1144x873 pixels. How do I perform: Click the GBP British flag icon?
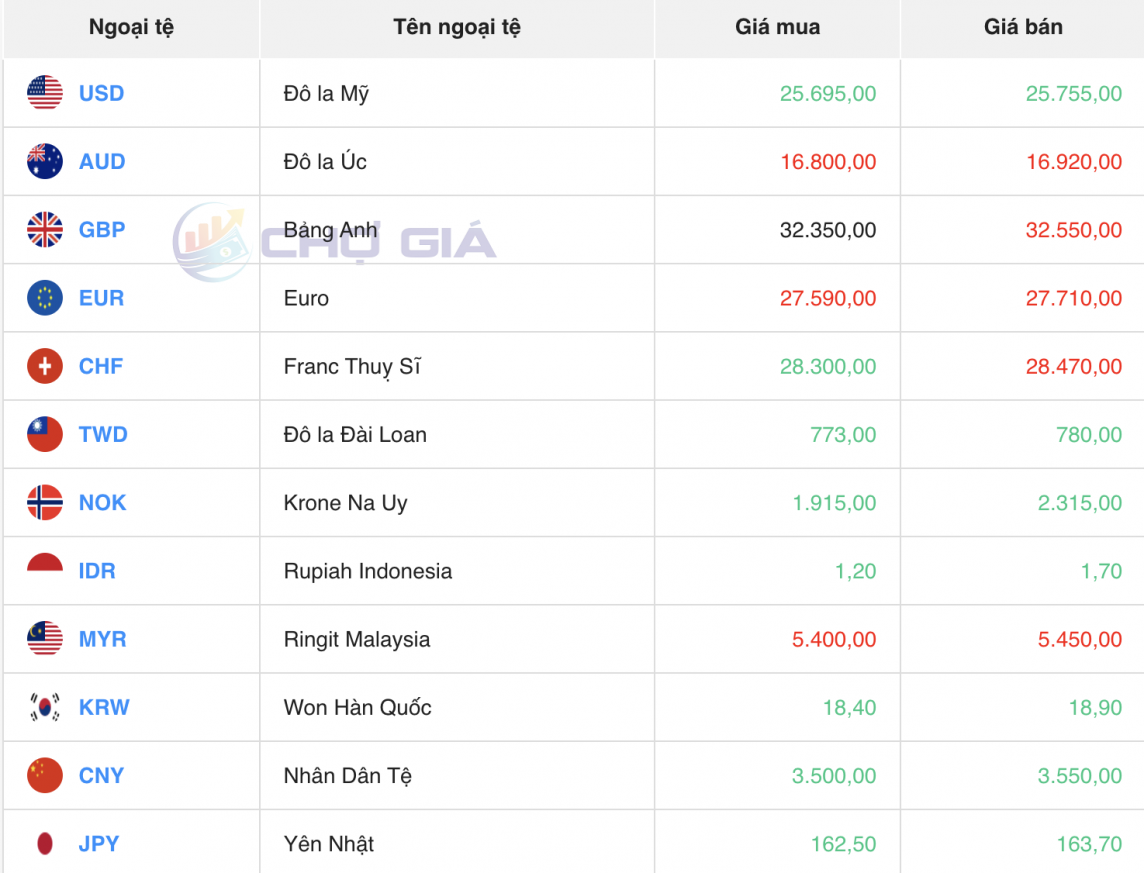[x=44, y=229]
